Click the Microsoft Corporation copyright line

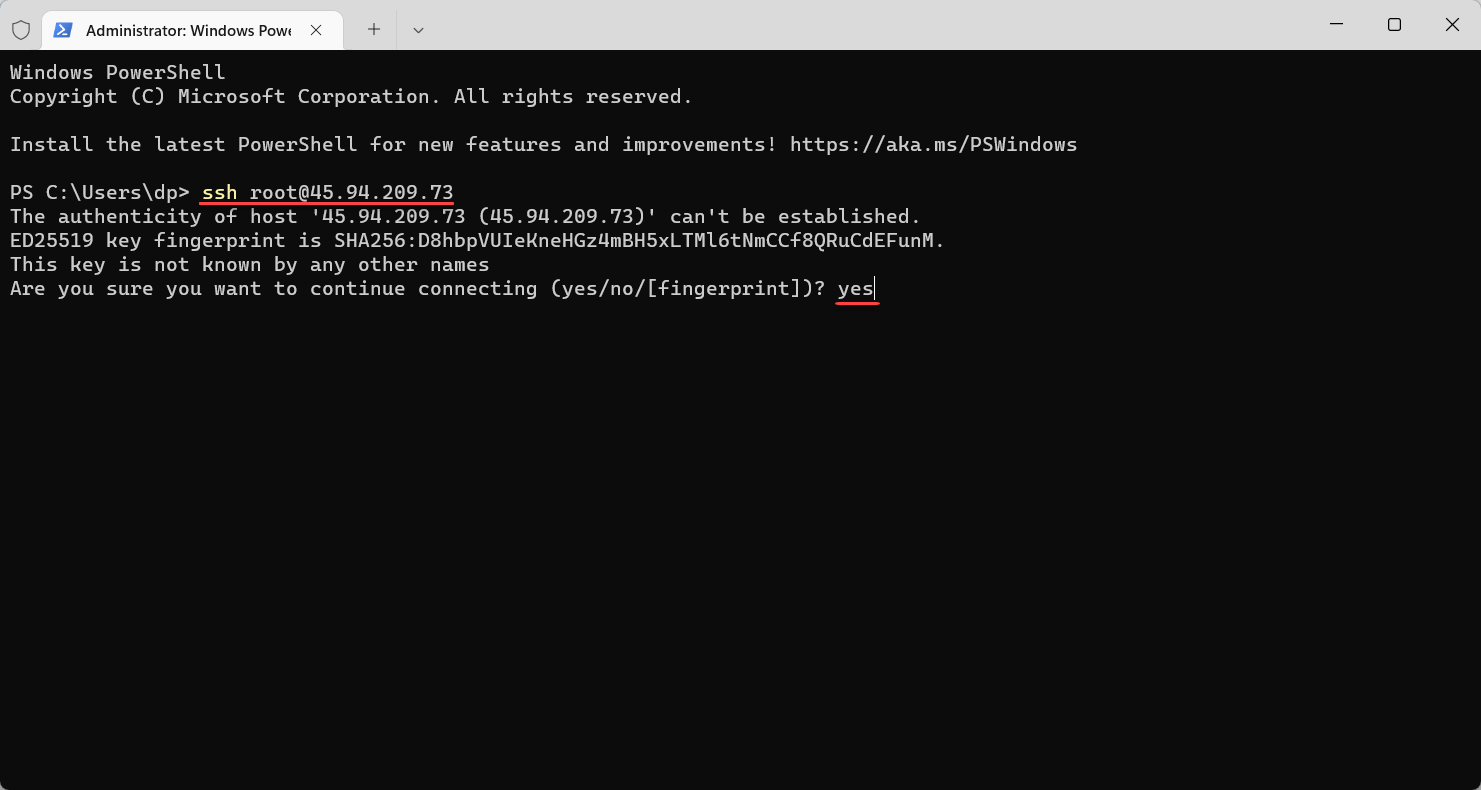click(351, 96)
